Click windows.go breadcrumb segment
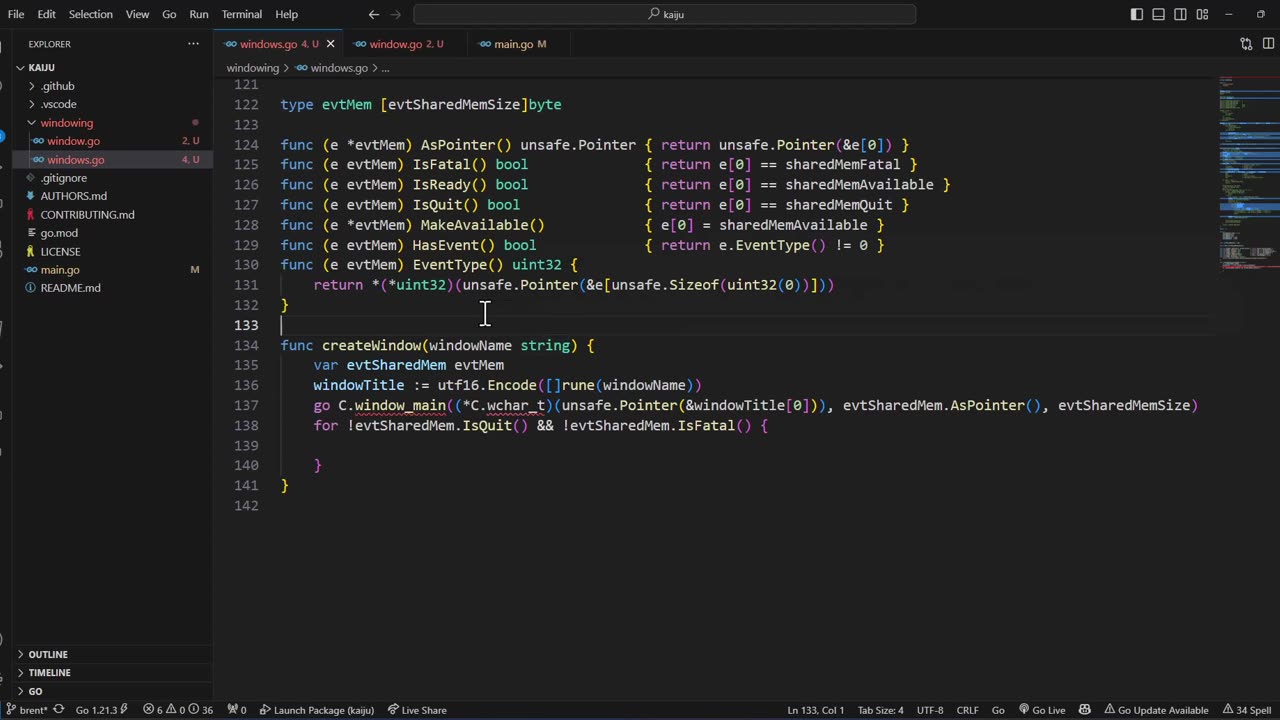 tap(332, 68)
